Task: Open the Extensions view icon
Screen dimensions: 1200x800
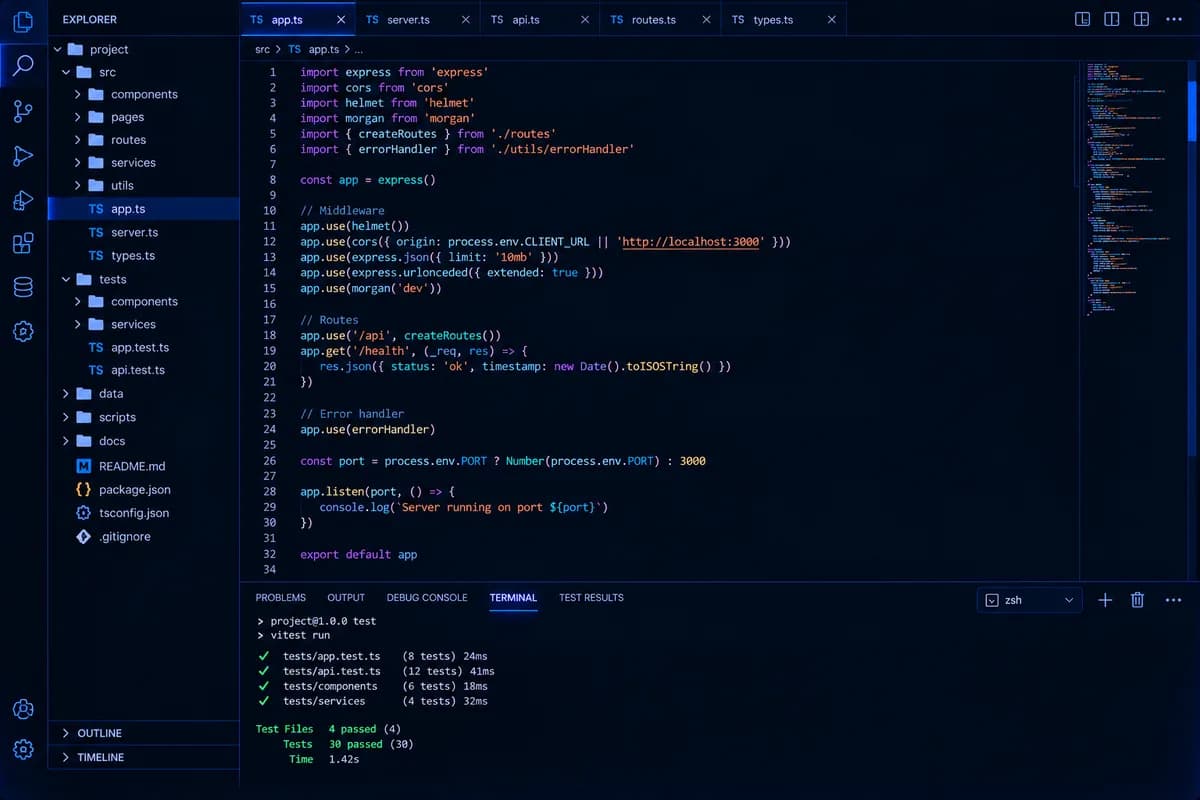Action: click(x=23, y=243)
